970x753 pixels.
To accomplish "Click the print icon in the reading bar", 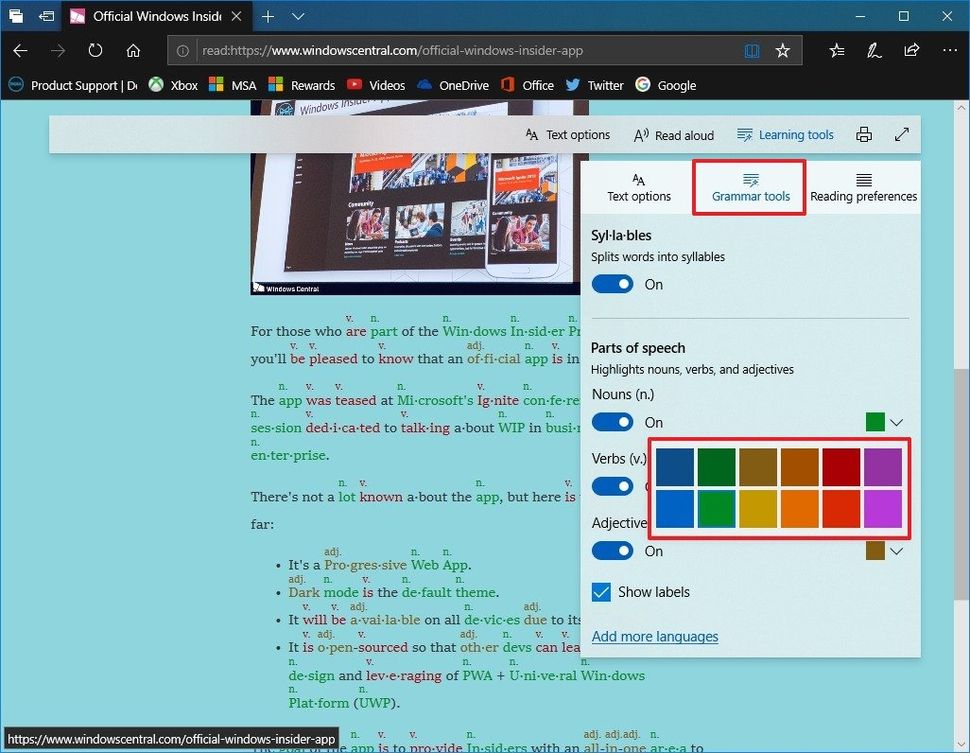I will tap(863, 134).
